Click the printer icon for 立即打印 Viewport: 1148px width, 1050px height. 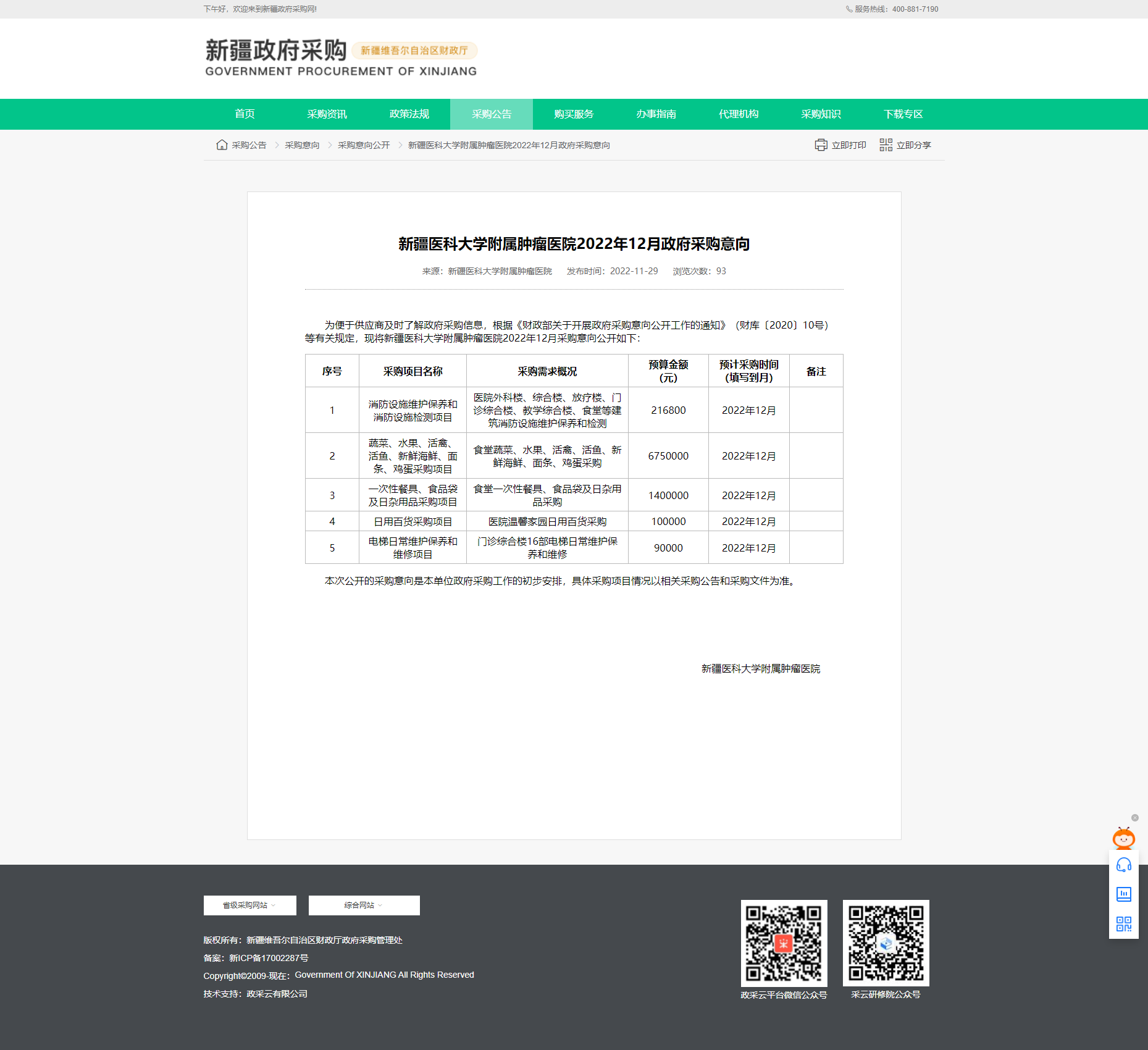click(x=821, y=145)
